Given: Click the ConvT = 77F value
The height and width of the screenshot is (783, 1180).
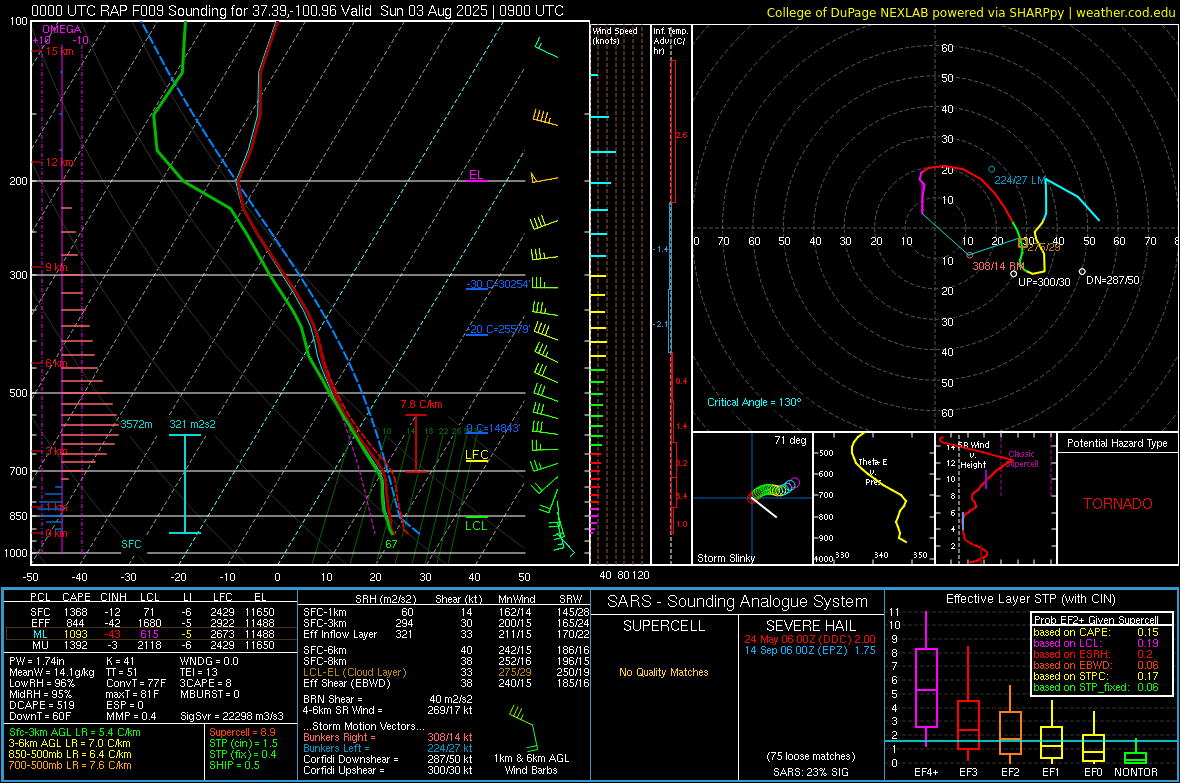Looking at the screenshot, I should [x=136, y=683].
